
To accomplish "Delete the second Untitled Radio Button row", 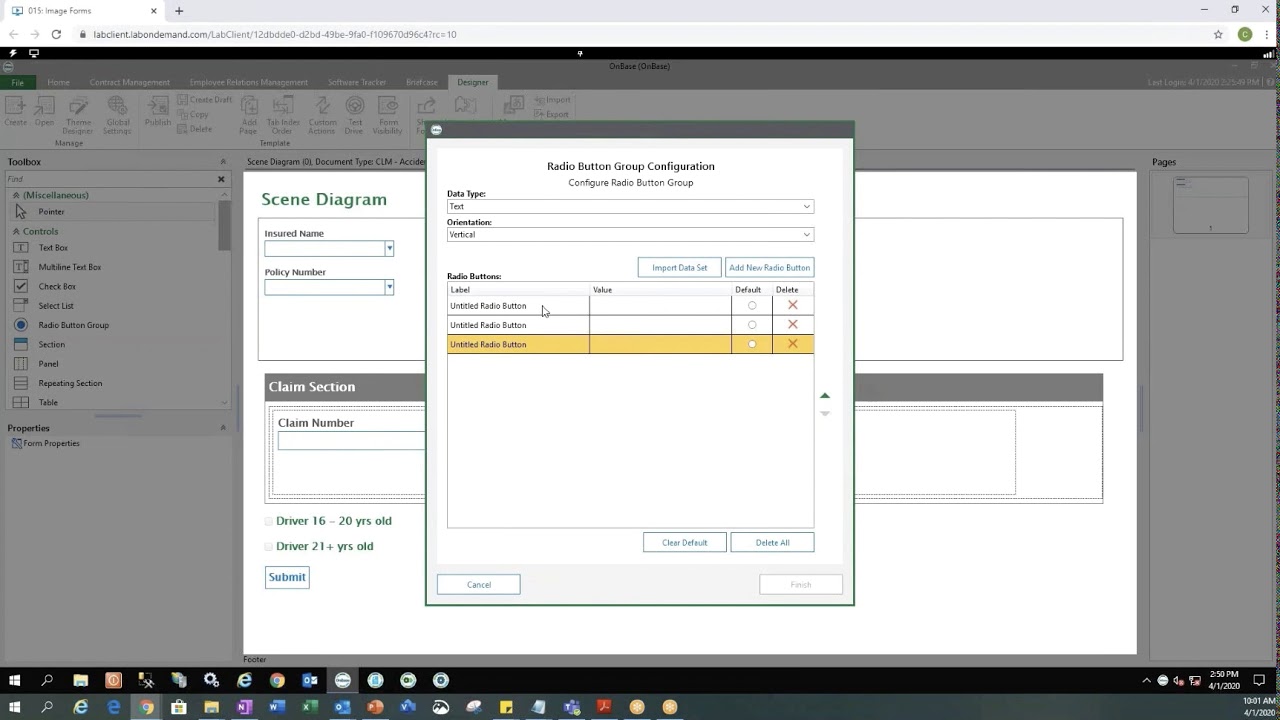I will [x=793, y=324].
